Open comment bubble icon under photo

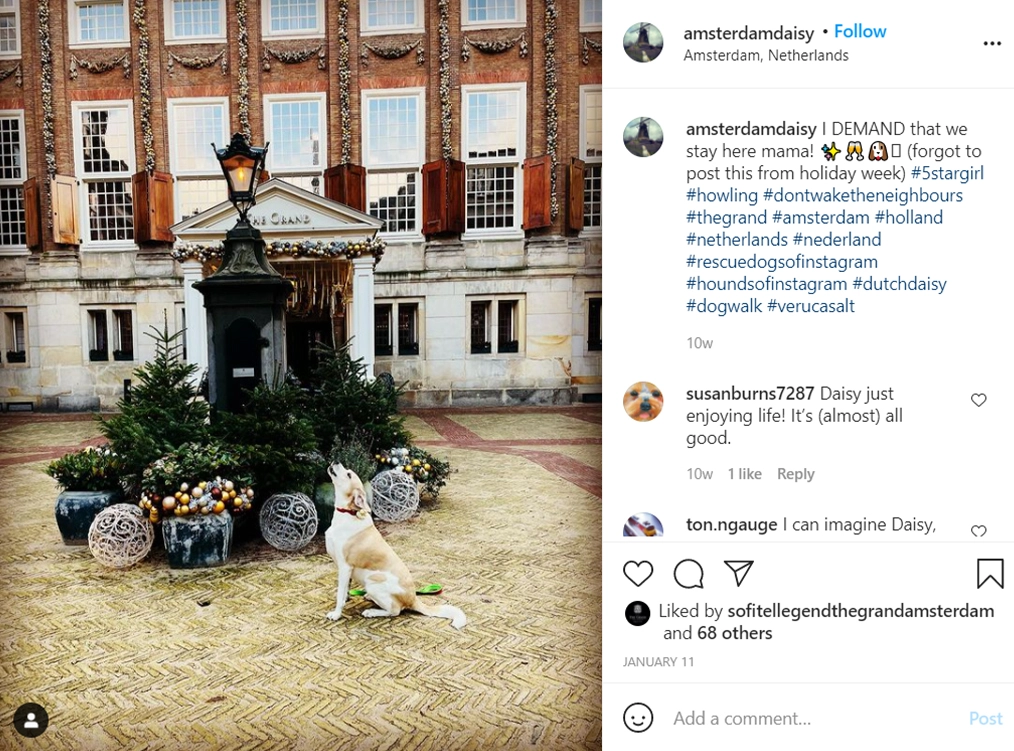[689, 574]
